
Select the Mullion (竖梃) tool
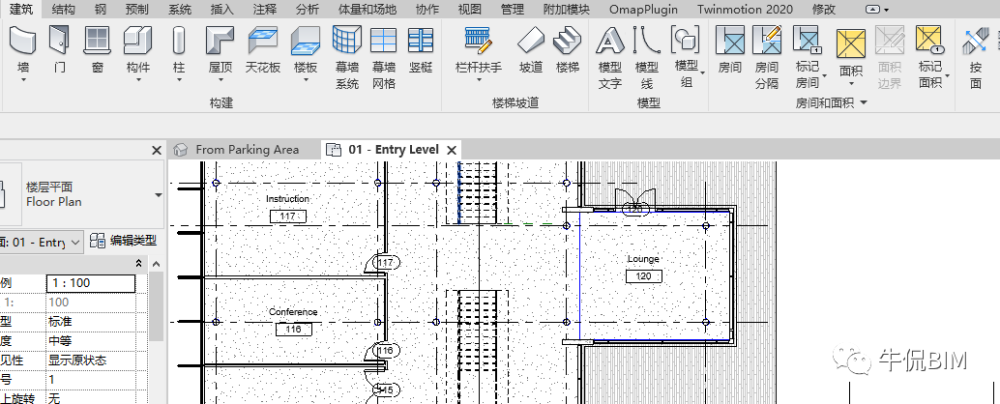[x=420, y=50]
